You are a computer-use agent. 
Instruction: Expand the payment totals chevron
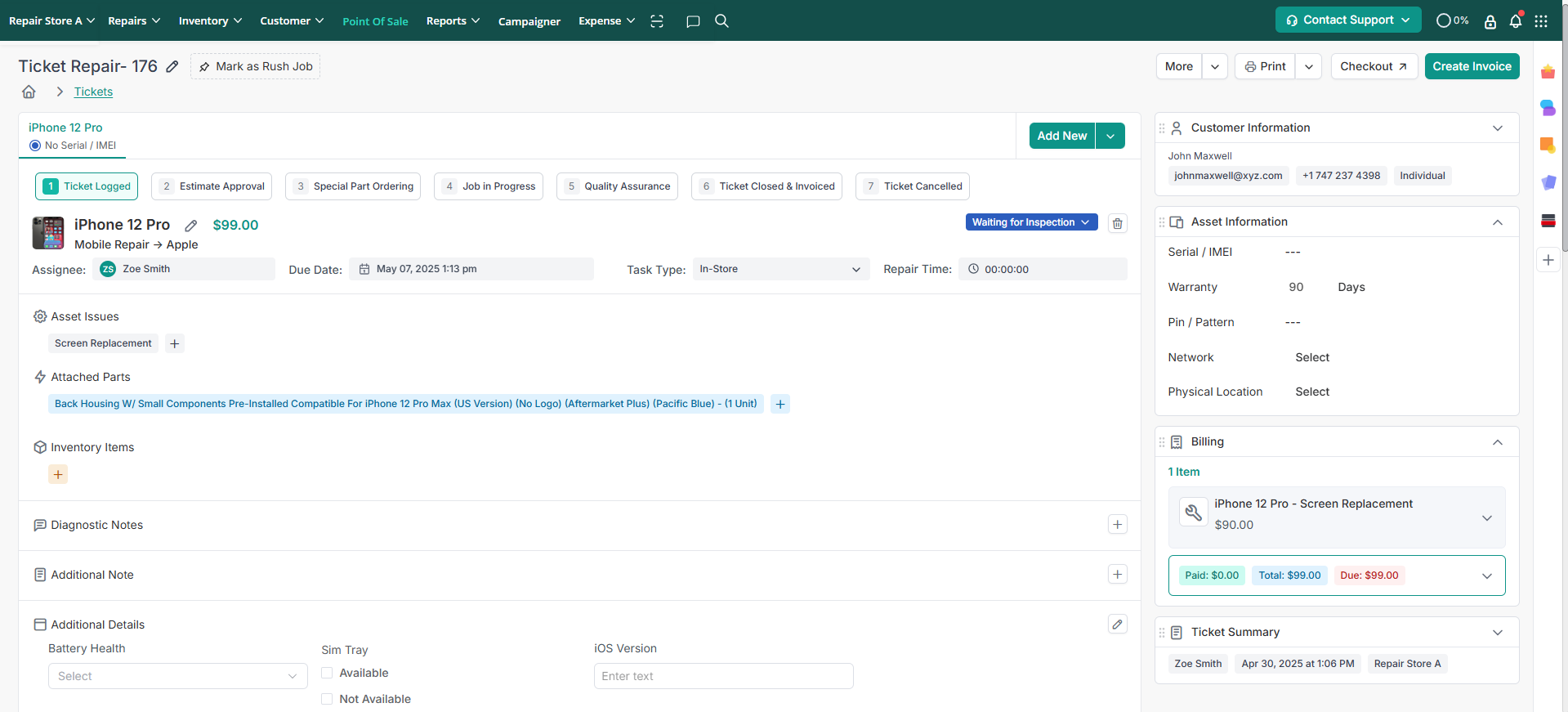point(1487,575)
